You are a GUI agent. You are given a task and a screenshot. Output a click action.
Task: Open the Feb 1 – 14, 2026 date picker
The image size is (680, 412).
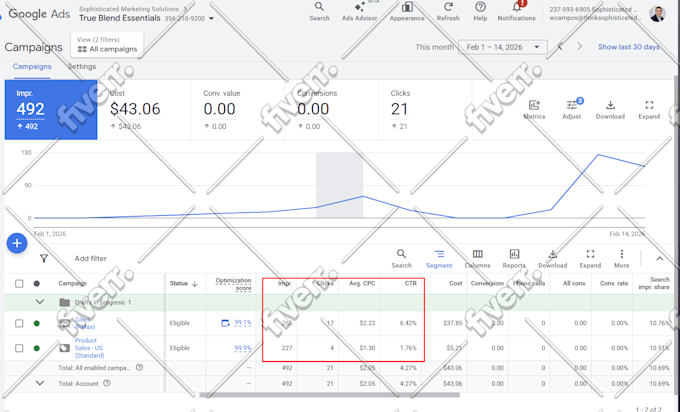click(x=503, y=47)
